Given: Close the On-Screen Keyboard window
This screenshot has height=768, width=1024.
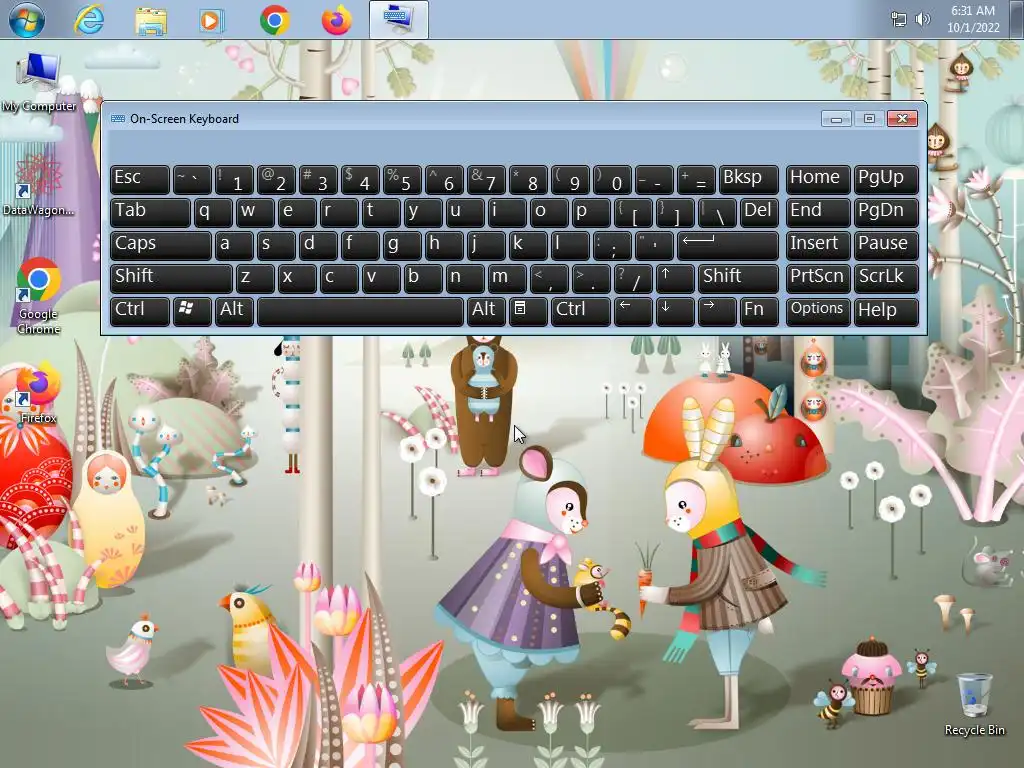Looking at the screenshot, I should tap(902, 119).
